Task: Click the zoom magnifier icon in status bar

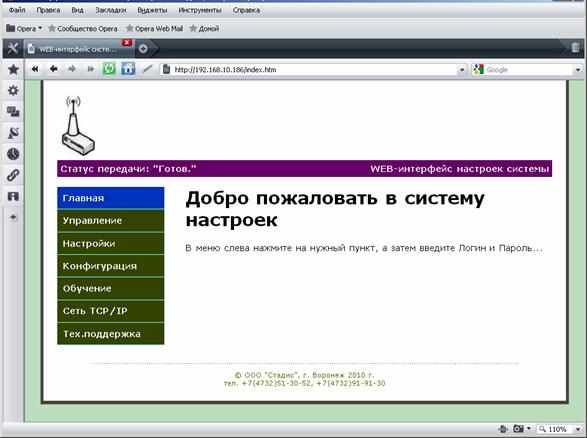Action: click(542, 429)
